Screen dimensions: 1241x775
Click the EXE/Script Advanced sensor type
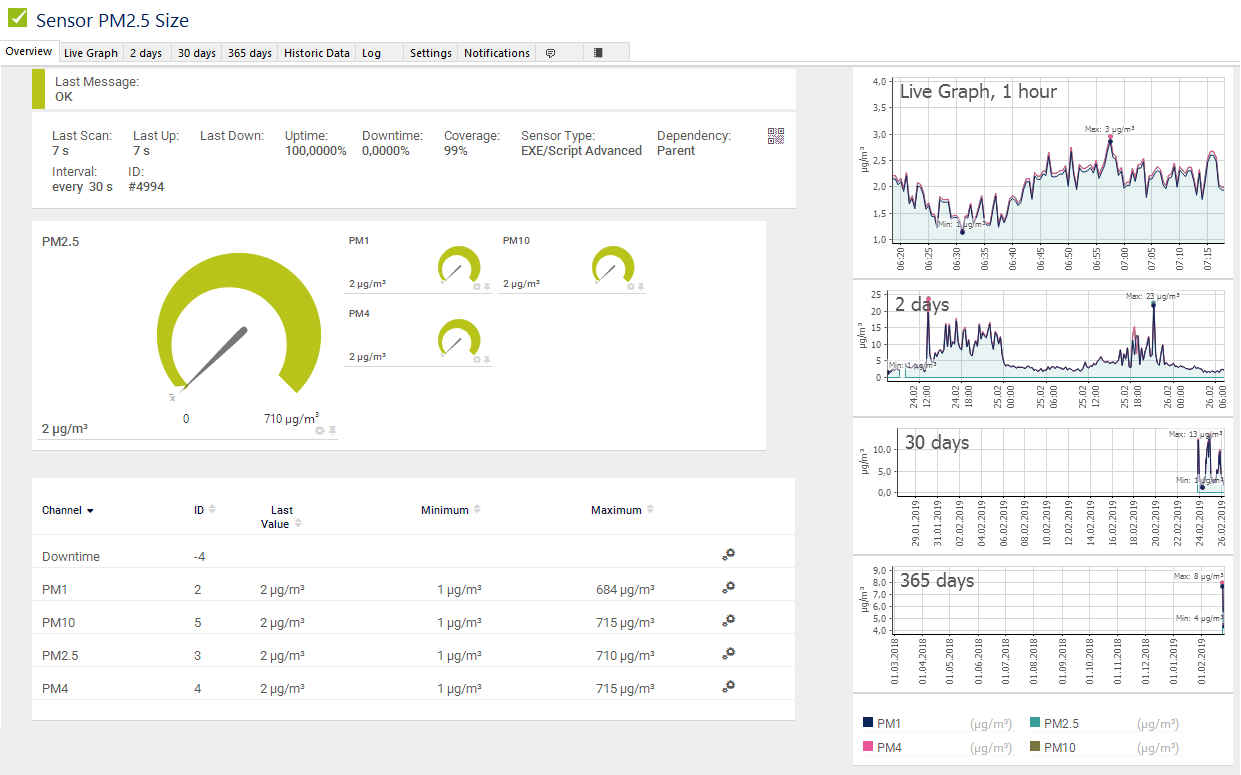tap(581, 151)
